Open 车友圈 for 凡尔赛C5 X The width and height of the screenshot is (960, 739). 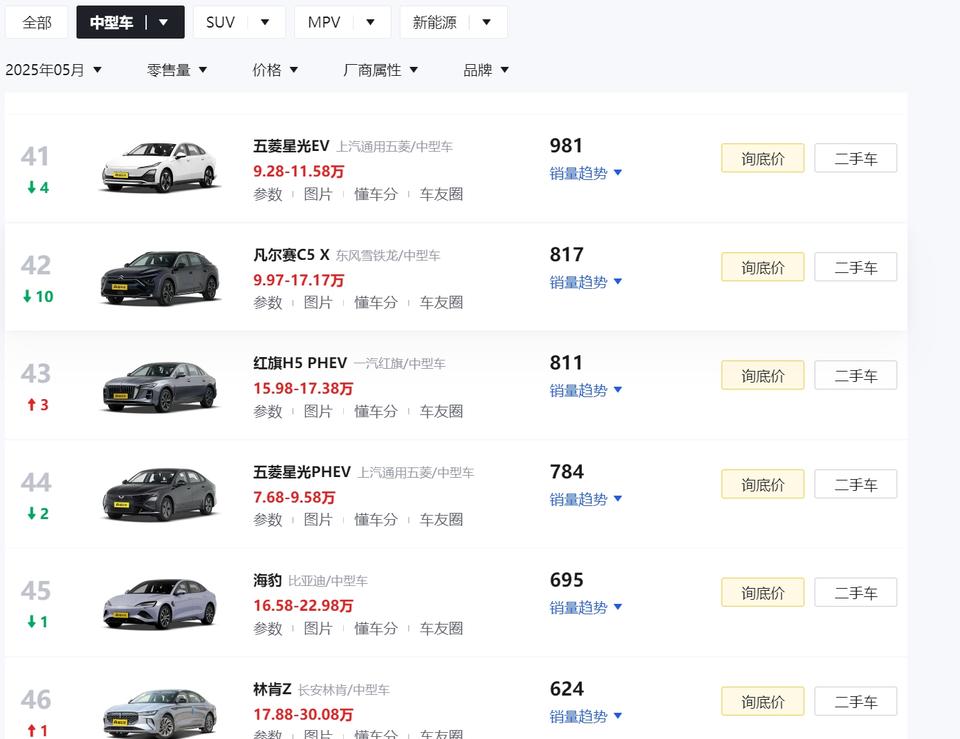click(441, 302)
